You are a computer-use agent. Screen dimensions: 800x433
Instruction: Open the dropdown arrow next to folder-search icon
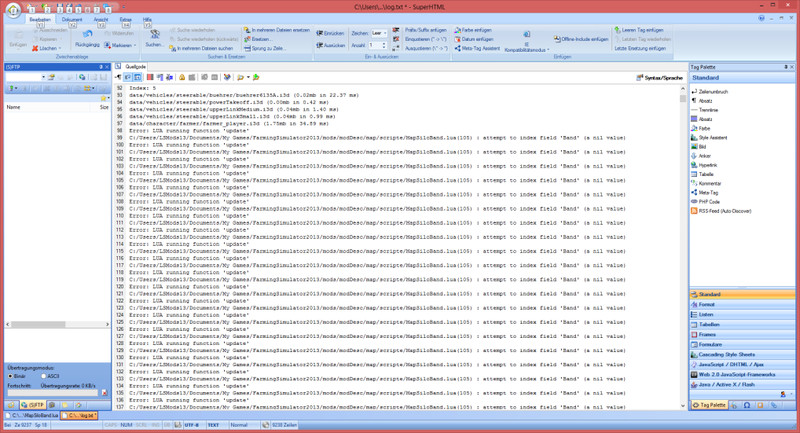click(248, 78)
